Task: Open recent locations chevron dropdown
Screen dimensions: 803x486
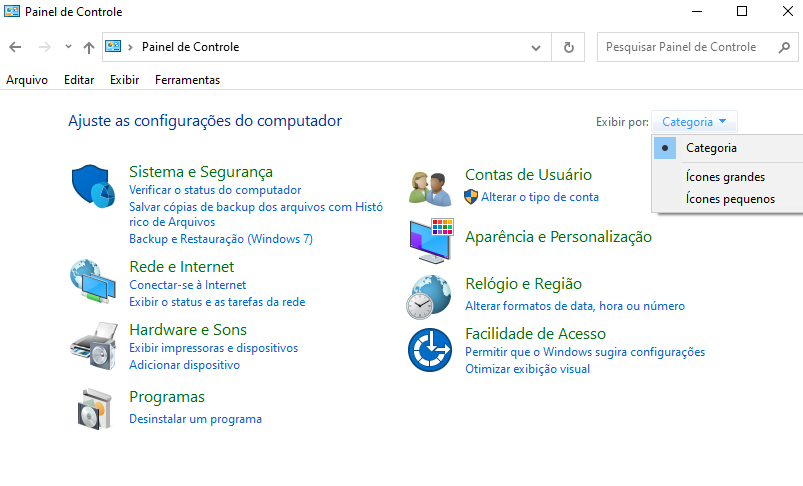Action: pyautogui.click(x=68, y=47)
